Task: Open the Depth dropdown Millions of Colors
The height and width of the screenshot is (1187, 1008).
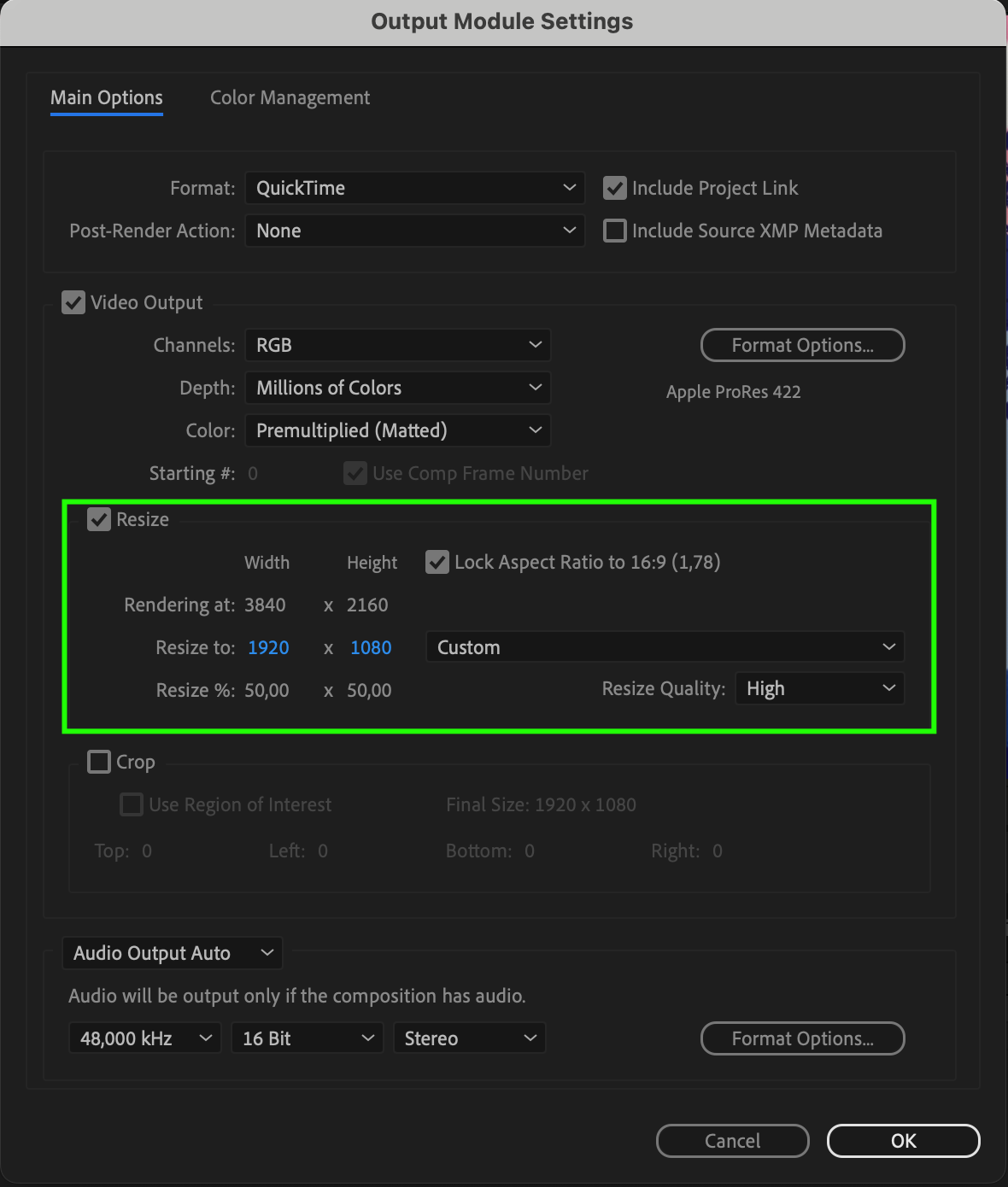Action: click(x=397, y=388)
